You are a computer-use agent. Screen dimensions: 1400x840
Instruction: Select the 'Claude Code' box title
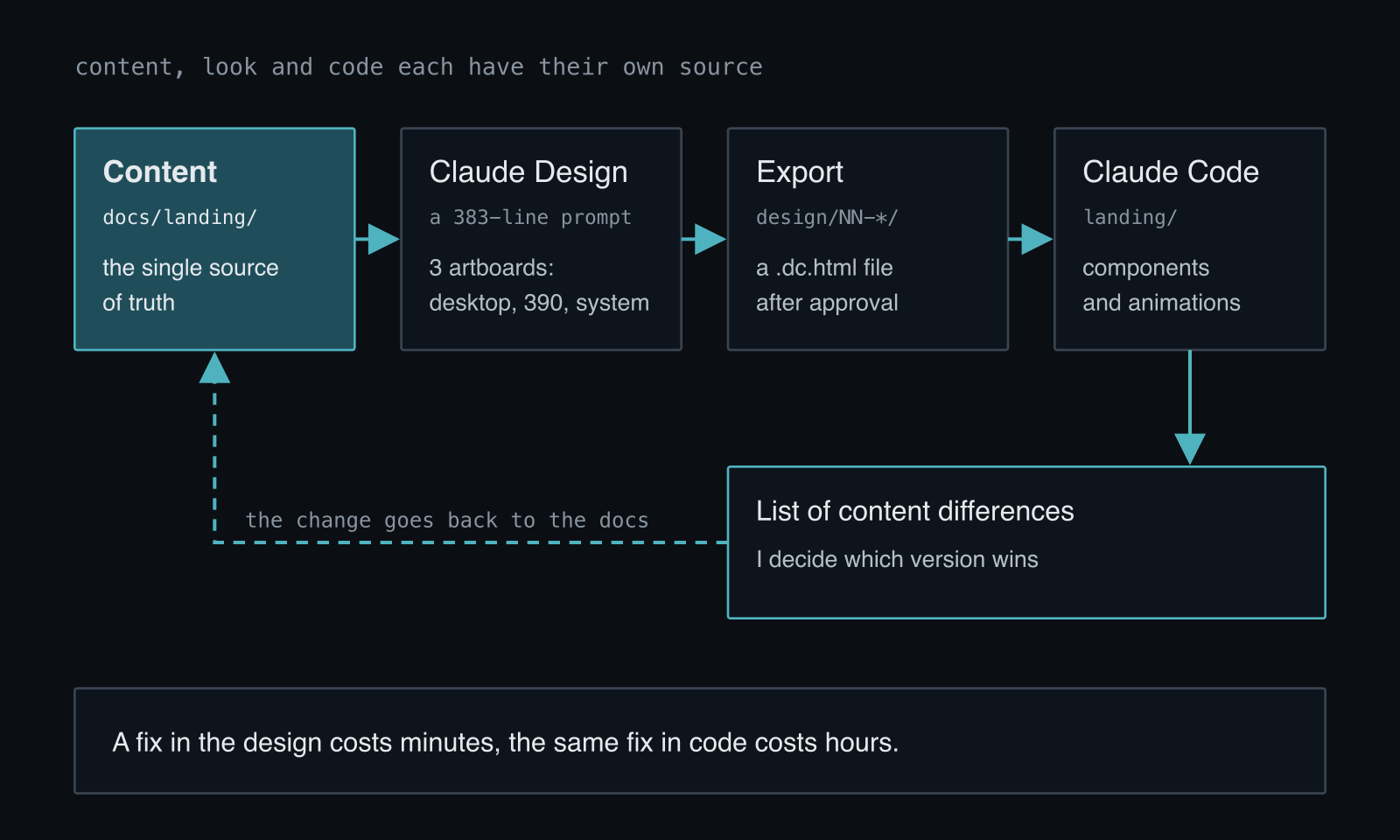1171,172
